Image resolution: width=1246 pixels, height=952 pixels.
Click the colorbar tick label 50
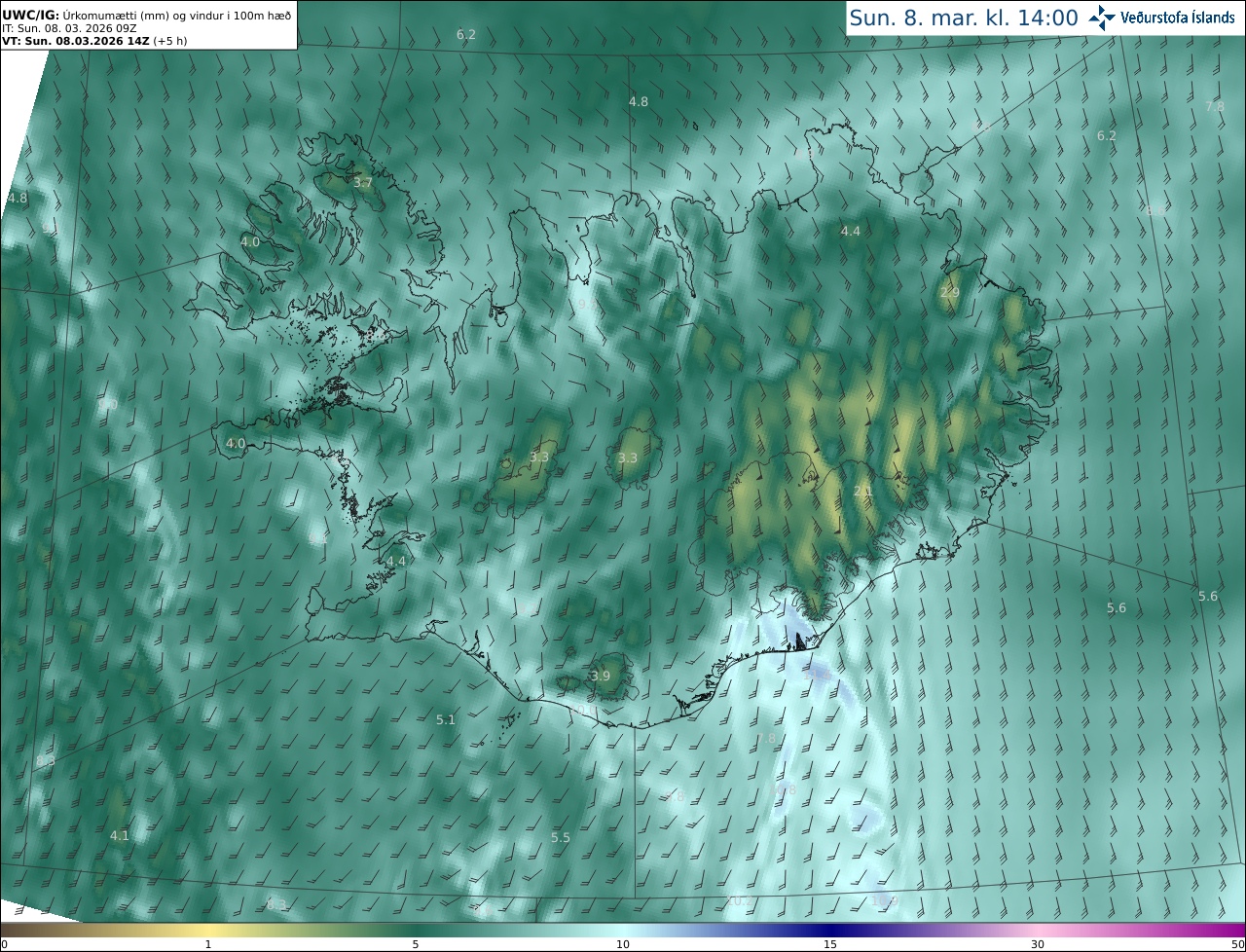[x=1238, y=944]
